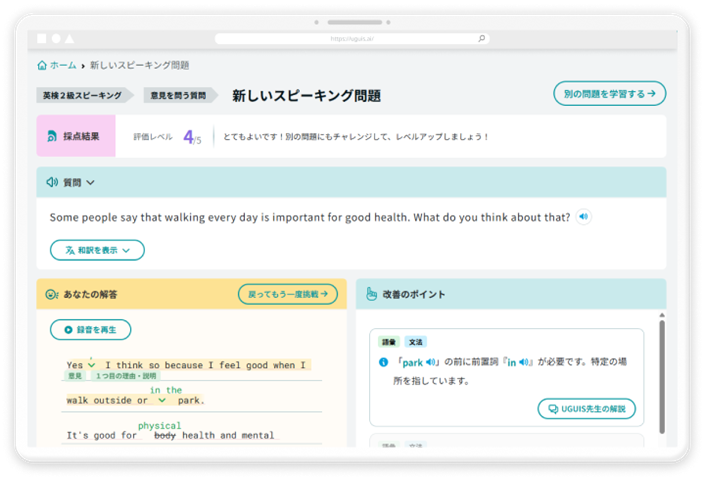Expand the chevron after 'Yes' in answer

point(92,365)
